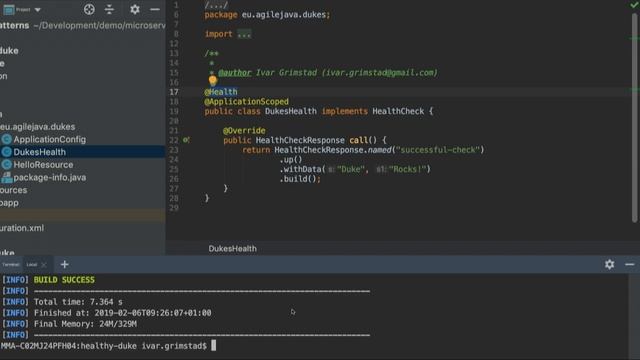This screenshot has width=640, height=360.
Task: Hide the project panel with minus icon
Action: [x=155, y=9]
